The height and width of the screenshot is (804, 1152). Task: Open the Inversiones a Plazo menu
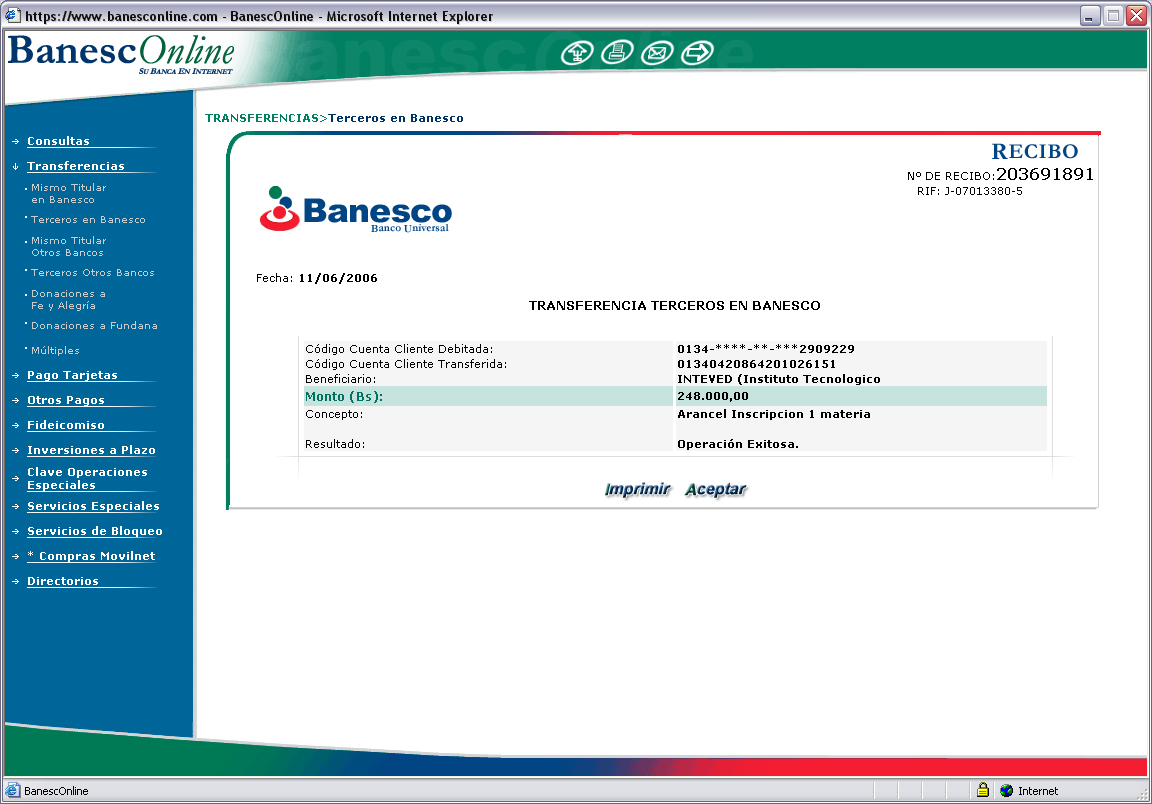pyautogui.click(x=91, y=450)
